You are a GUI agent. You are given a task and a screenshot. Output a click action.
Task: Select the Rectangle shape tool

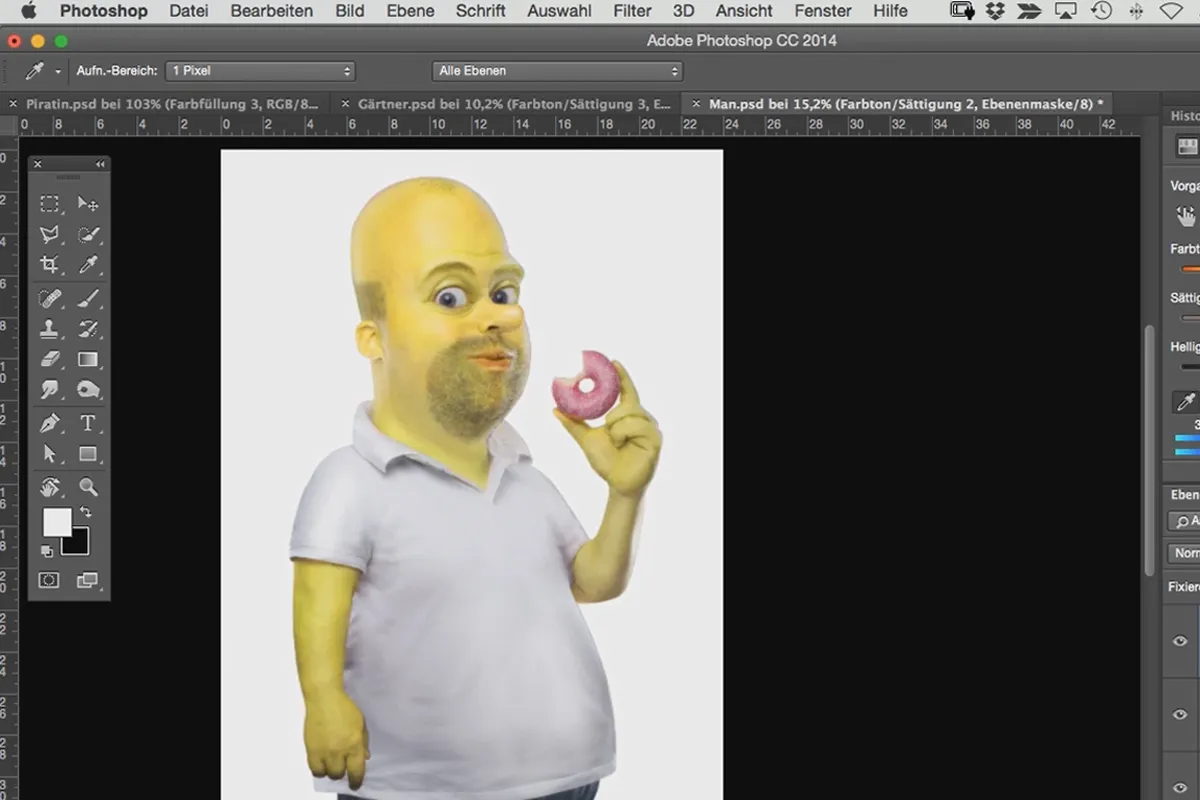click(88, 454)
